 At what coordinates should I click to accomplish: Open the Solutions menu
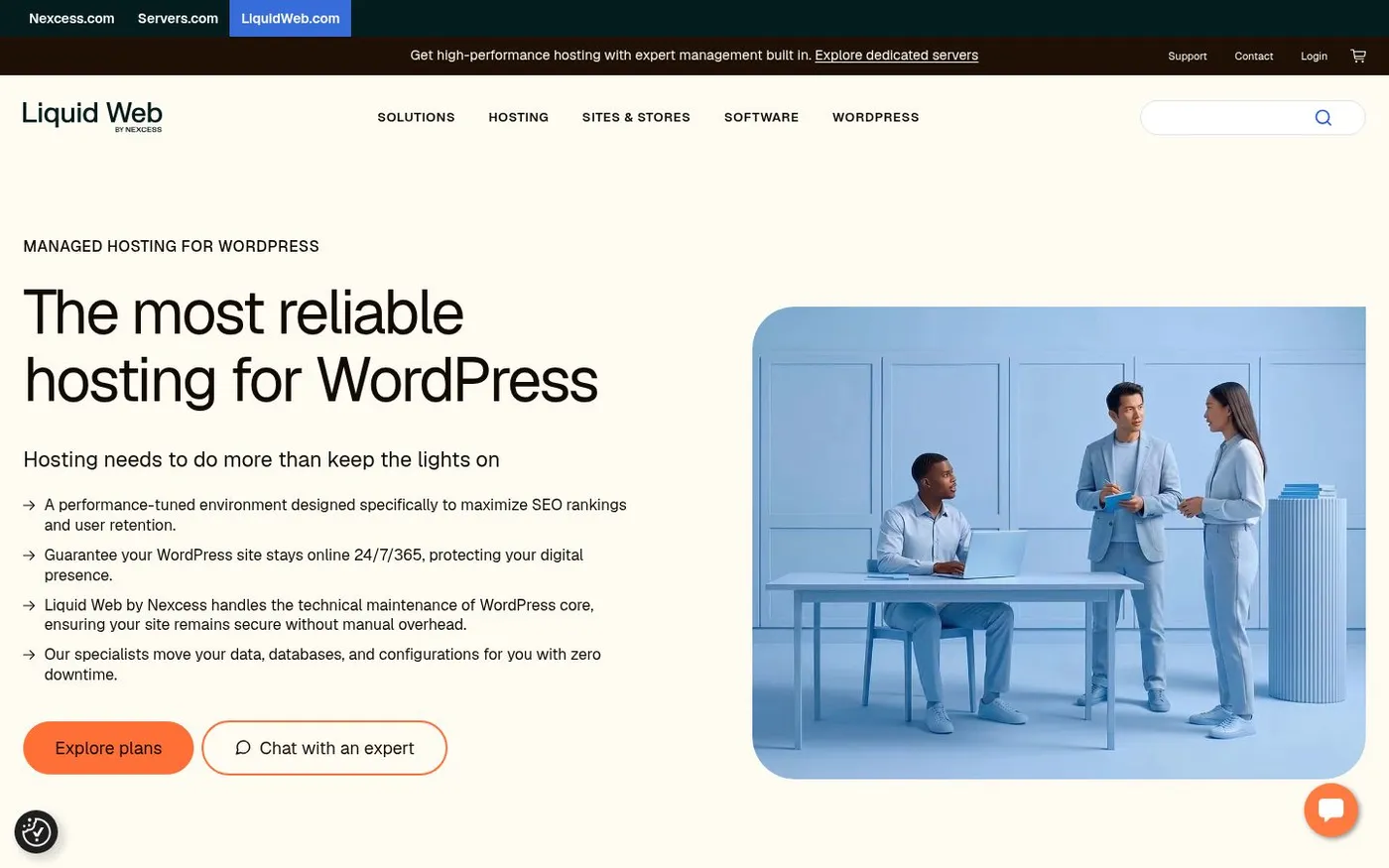click(x=416, y=117)
